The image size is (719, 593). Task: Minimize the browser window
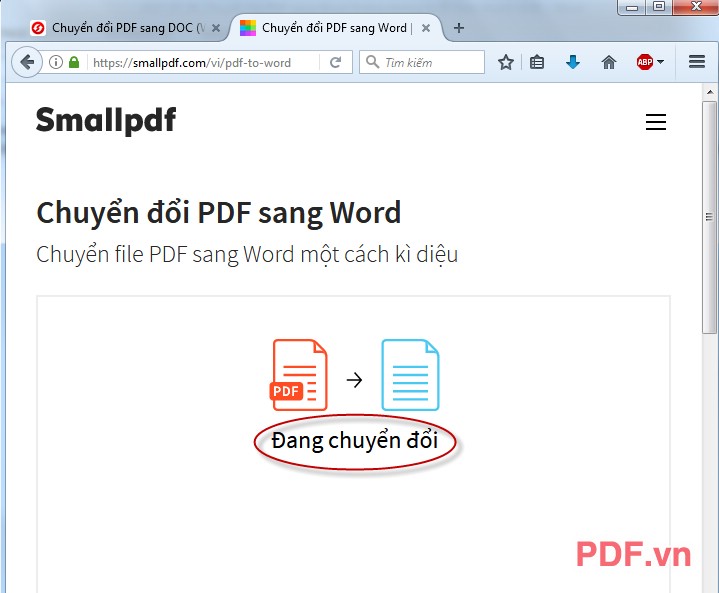[x=632, y=7]
